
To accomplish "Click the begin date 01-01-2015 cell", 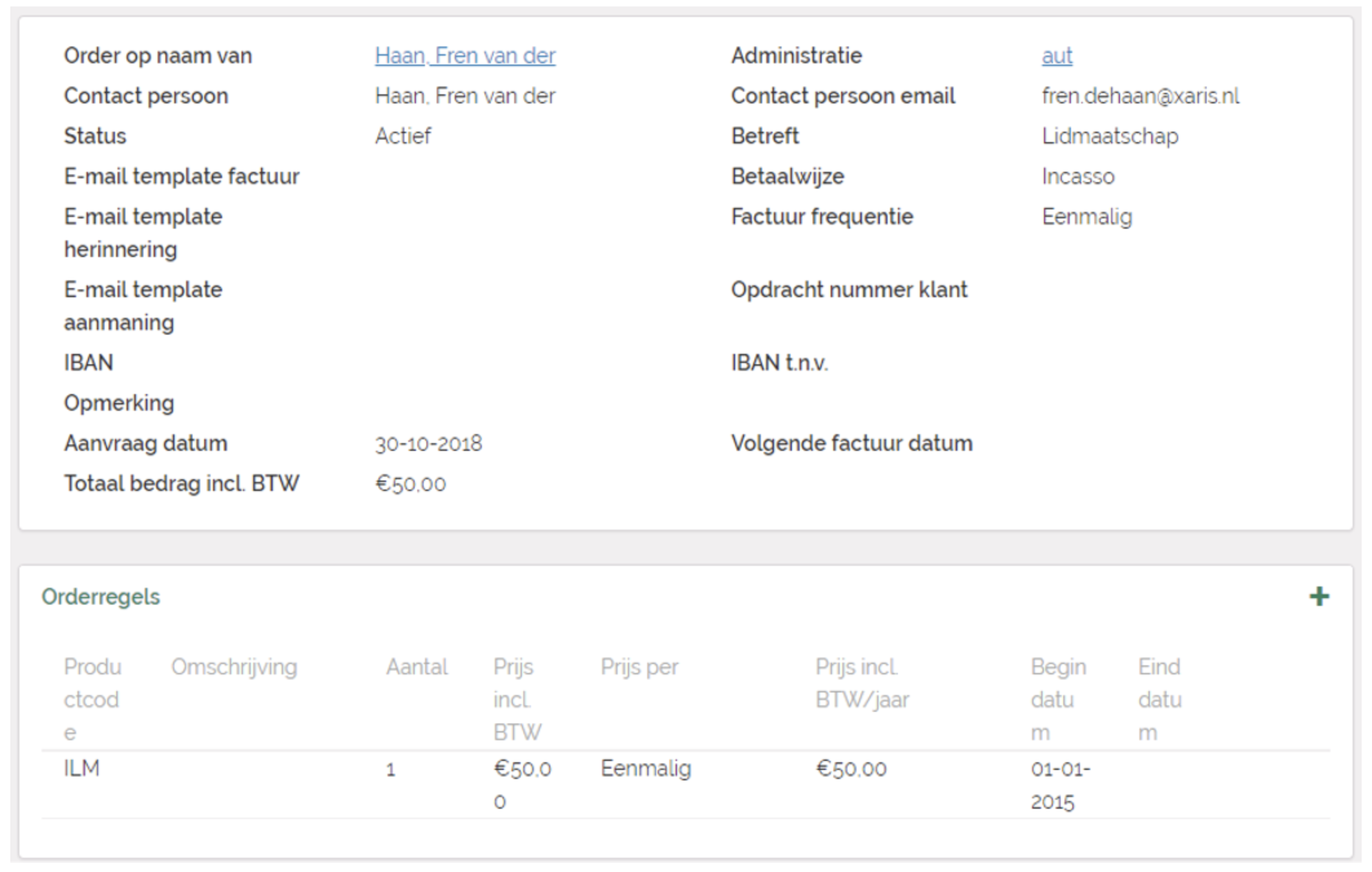I will (1060, 785).
